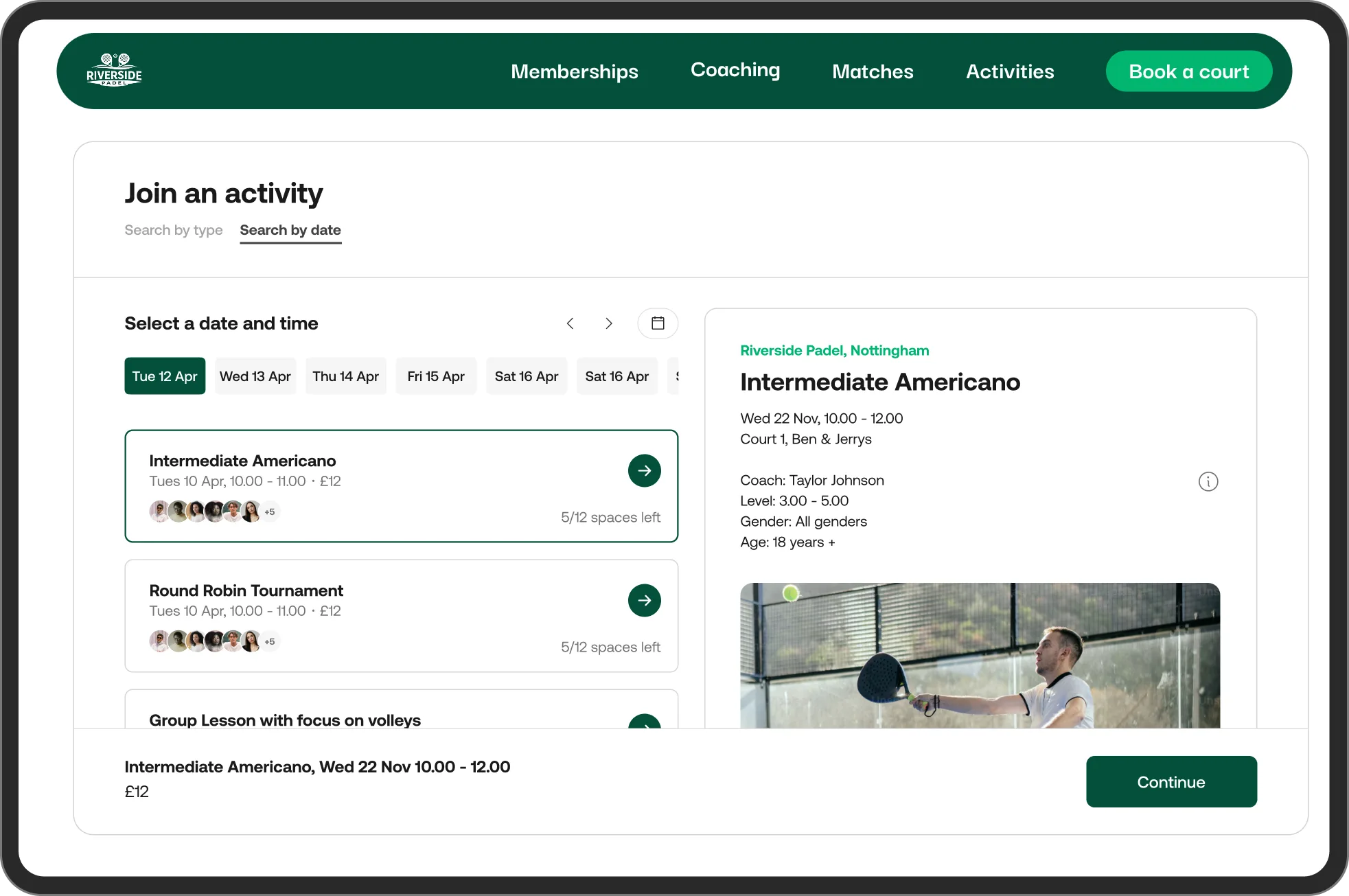Image resolution: width=1349 pixels, height=896 pixels.
Task: Click the Level: 3.00 - 5.00 text
Action: [x=794, y=501]
